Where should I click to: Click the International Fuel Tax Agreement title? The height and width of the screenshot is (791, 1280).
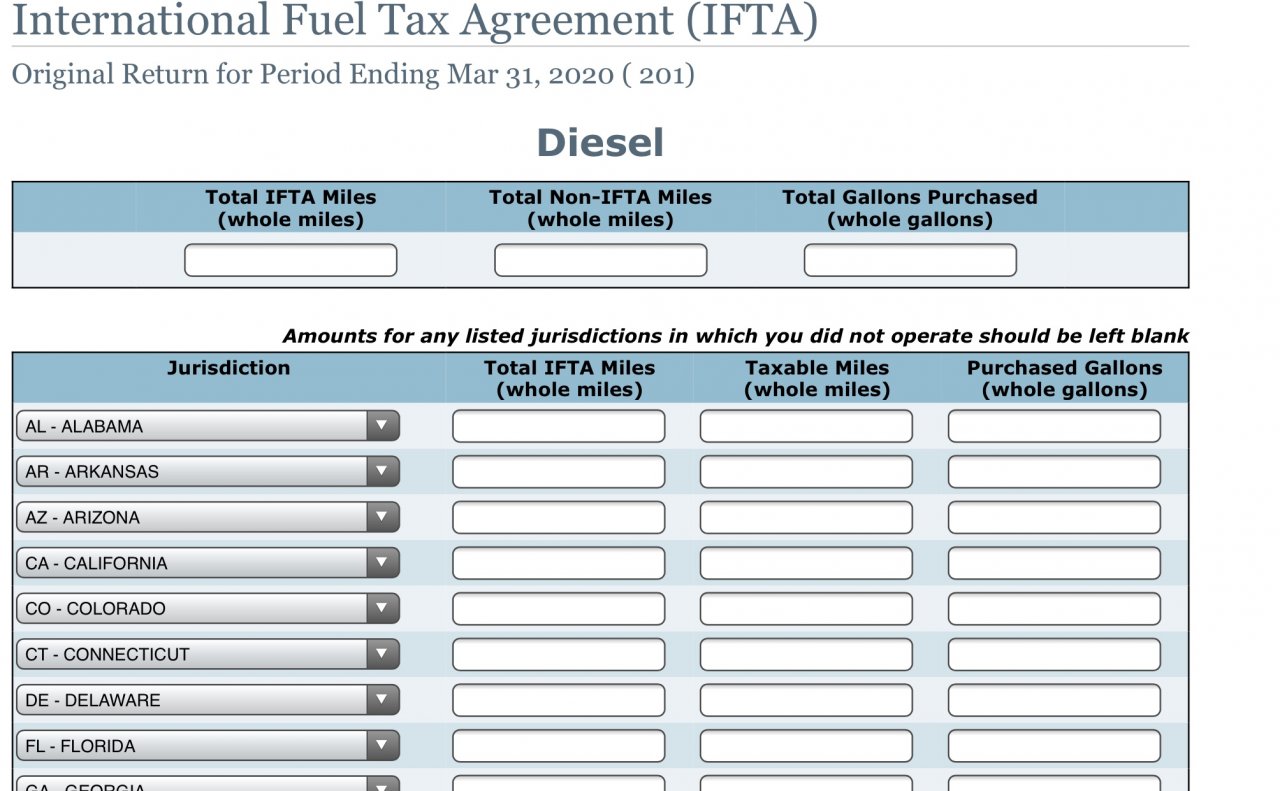(x=415, y=20)
